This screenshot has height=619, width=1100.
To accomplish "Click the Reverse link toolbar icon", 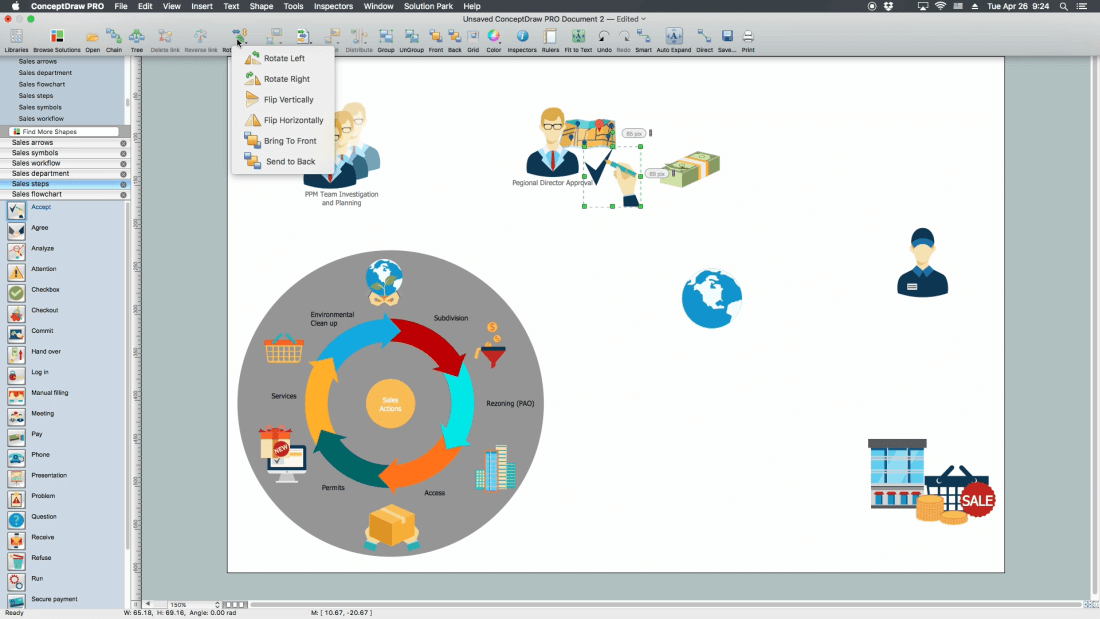I will 201,40.
